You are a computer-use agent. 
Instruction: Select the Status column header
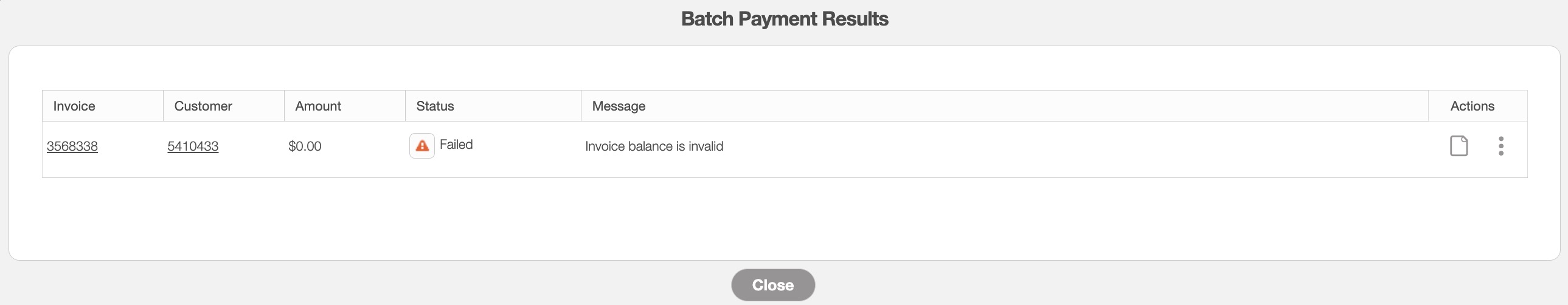(x=435, y=106)
